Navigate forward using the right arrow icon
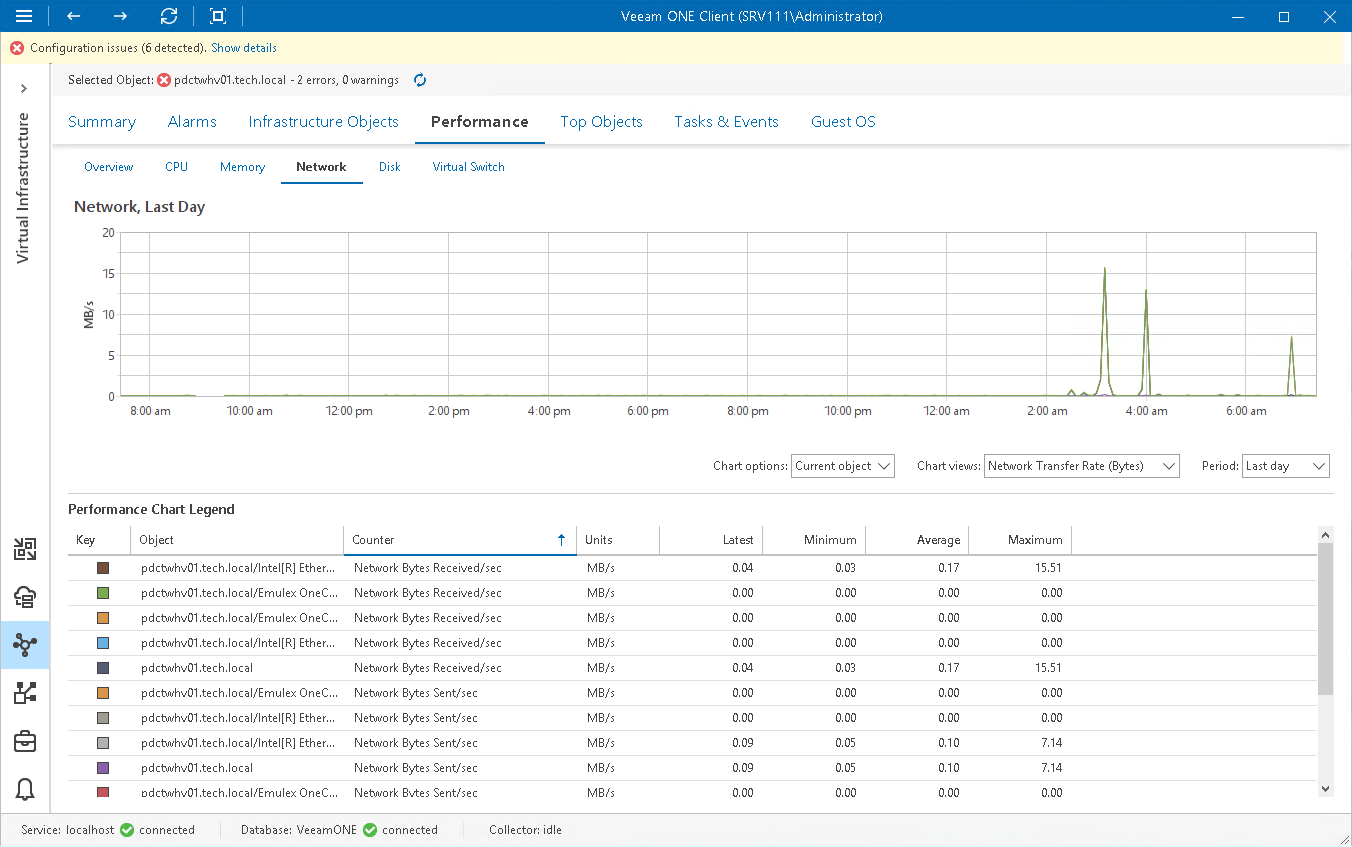 [x=120, y=16]
